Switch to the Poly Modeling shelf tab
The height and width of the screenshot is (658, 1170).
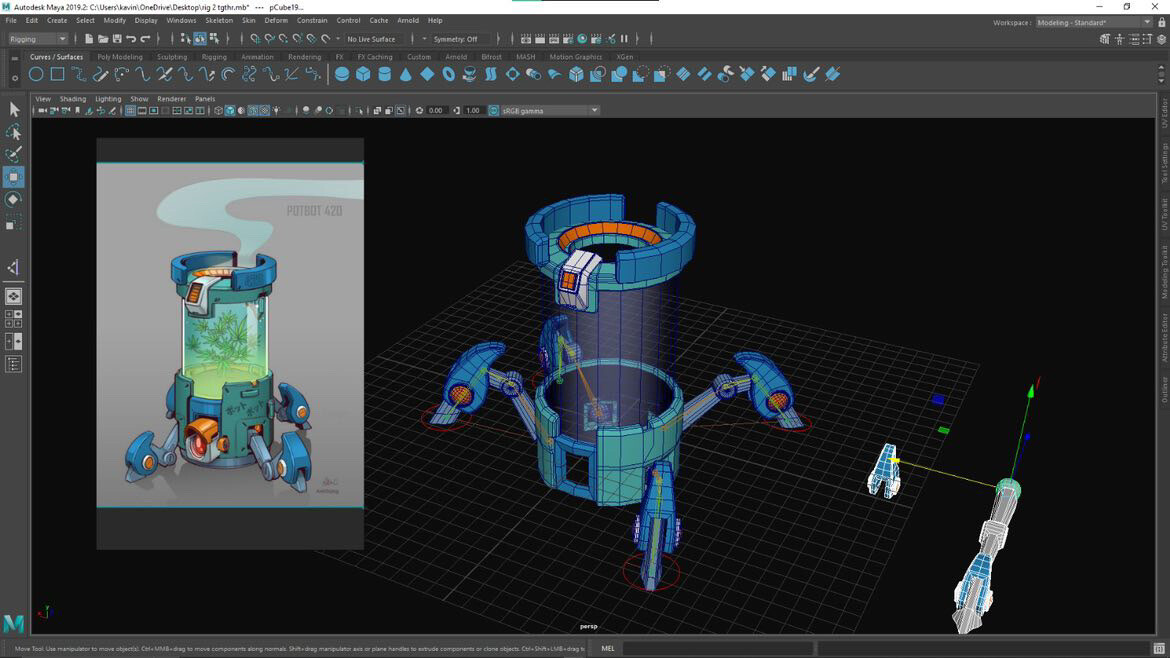coord(119,57)
